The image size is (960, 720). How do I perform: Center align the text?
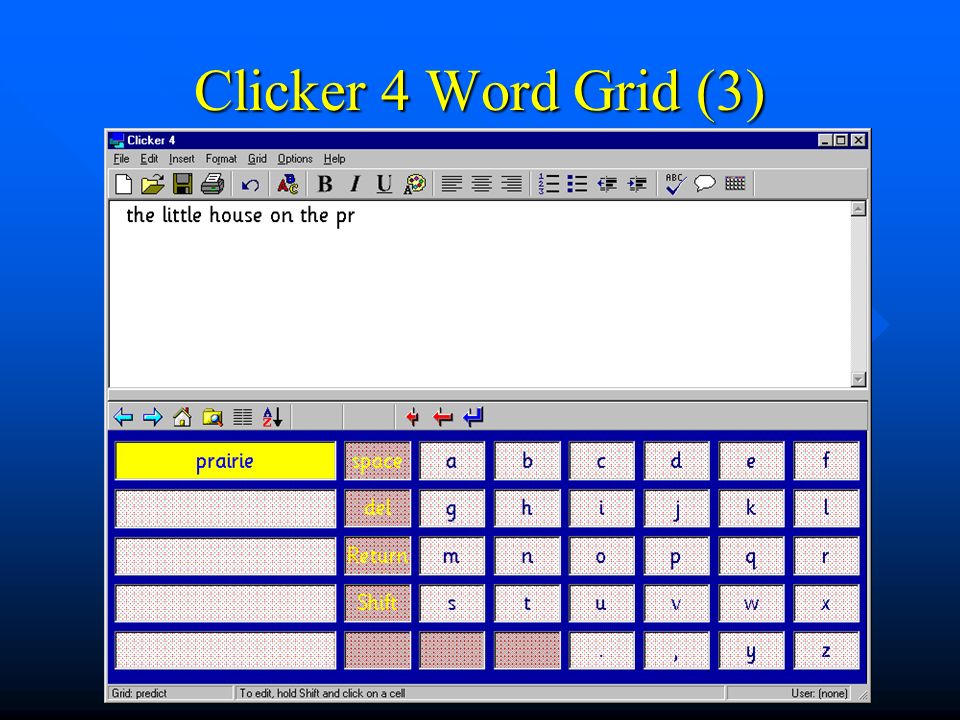coord(482,184)
